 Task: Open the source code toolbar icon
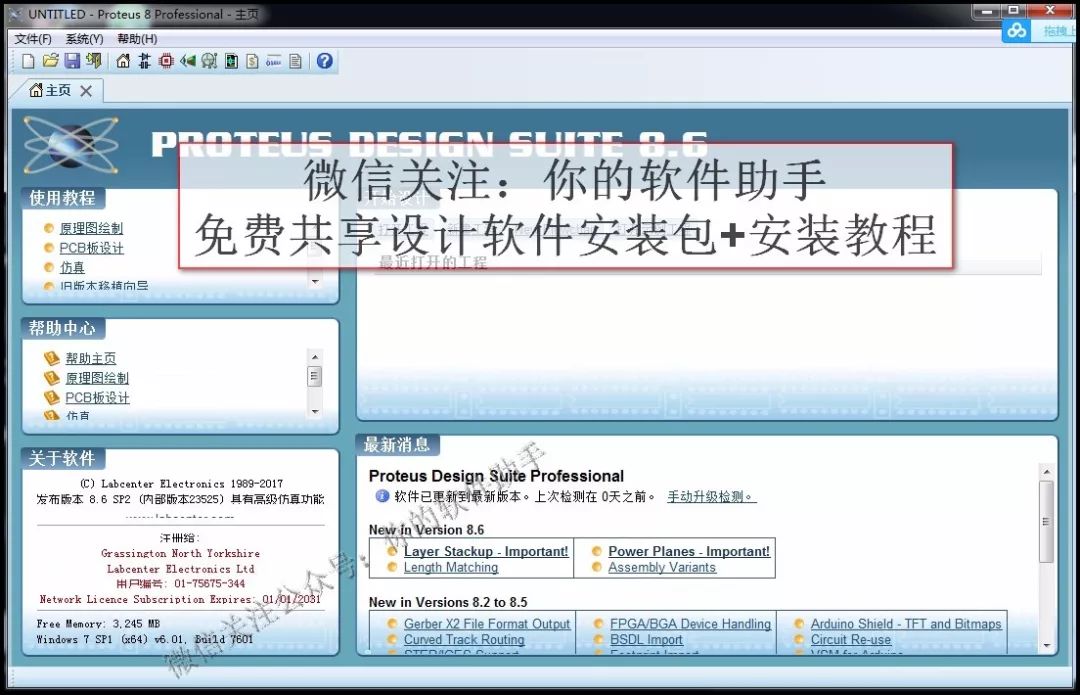274,61
